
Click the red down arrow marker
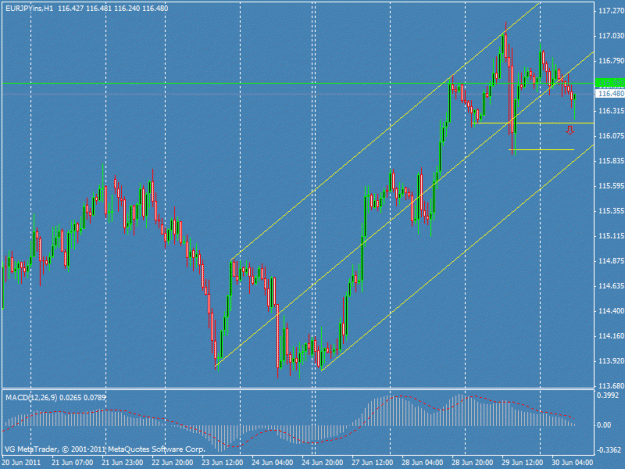pyautogui.click(x=570, y=130)
